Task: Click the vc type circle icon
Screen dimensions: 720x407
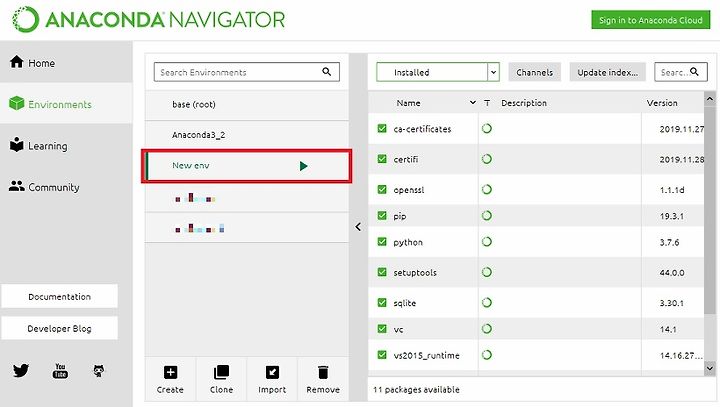Action: (487, 329)
